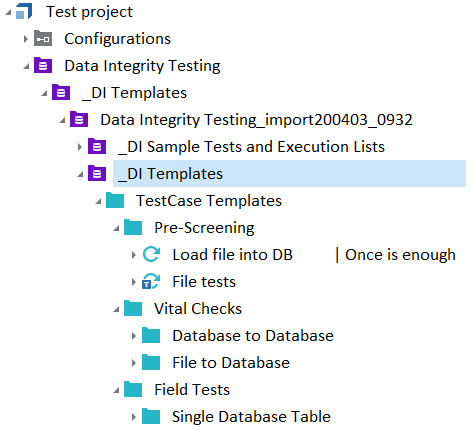Select the File tests tree item
The image size is (473, 430).
[204, 281]
